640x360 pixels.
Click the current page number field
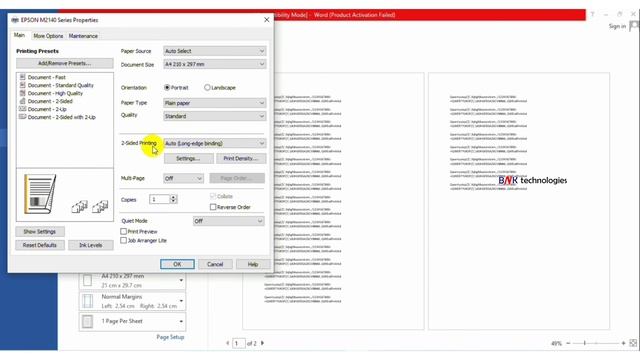239,343
